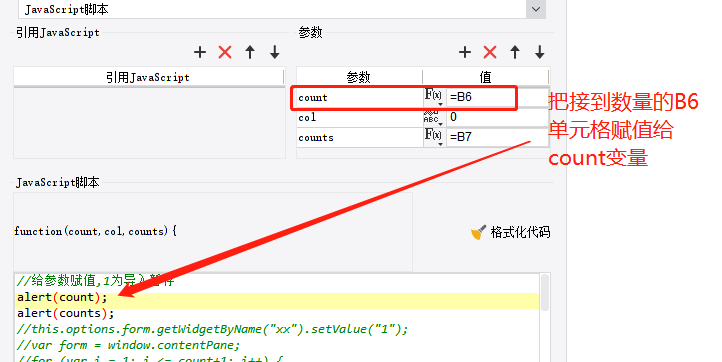Viewport: 722px width, 362px height.
Task: Select the count parameter name cell
Action: click(360, 98)
